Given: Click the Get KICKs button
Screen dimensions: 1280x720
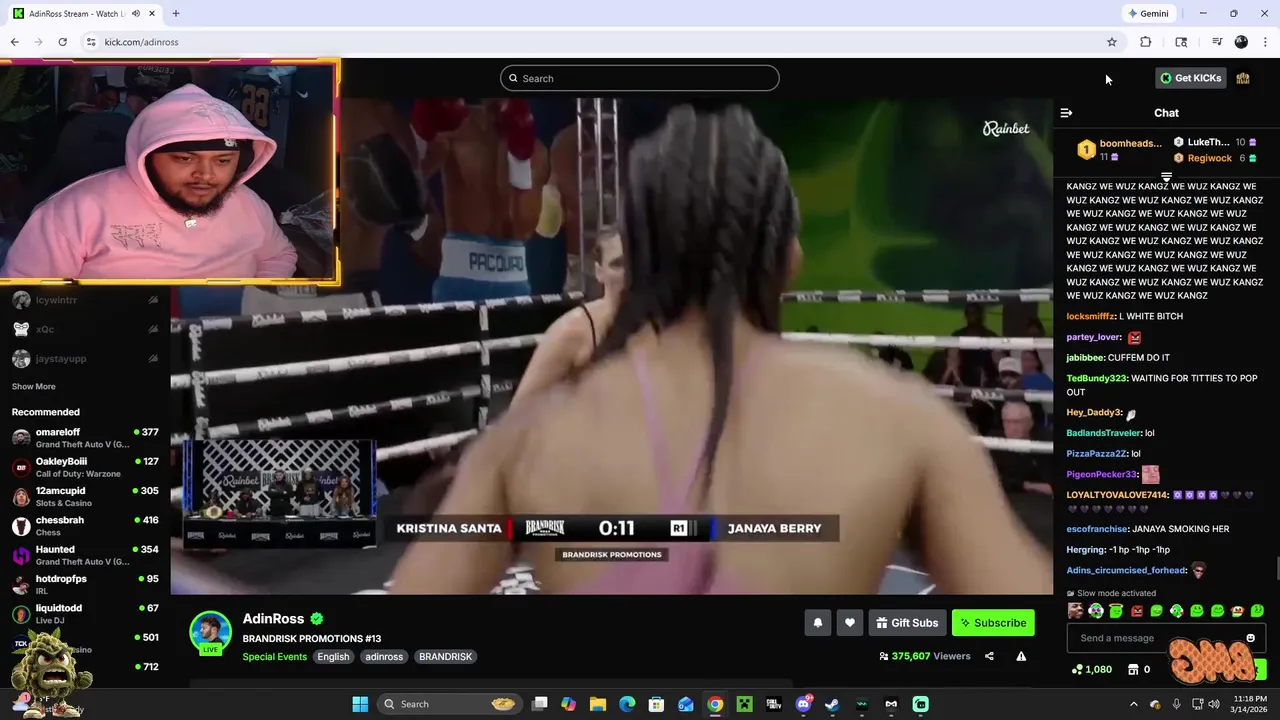Looking at the screenshot, I should pyautogui.click(x=1190, y=78).
